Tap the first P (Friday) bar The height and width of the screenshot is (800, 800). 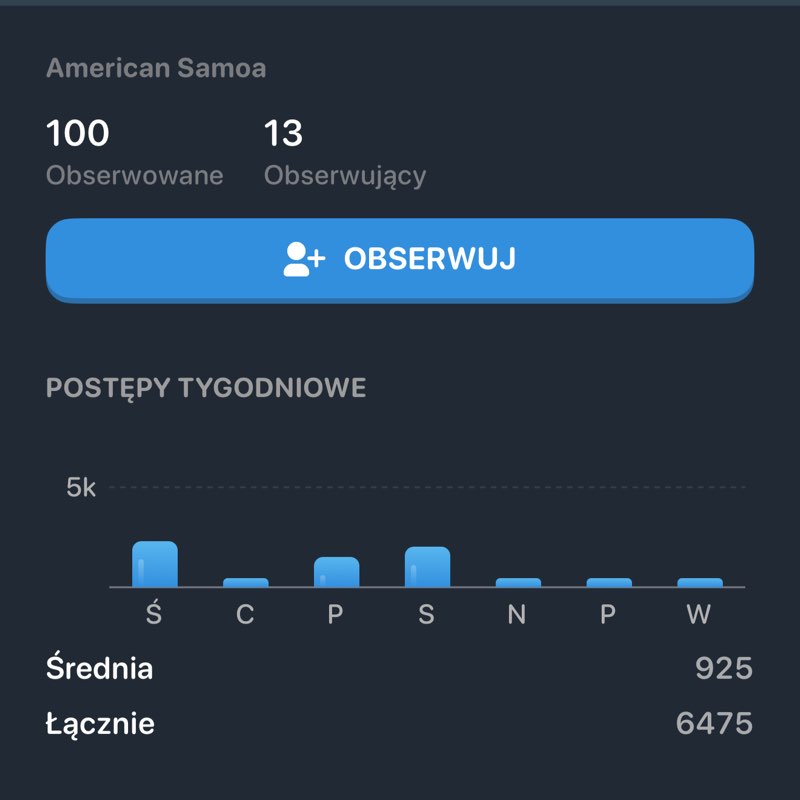tap(336, 571)
